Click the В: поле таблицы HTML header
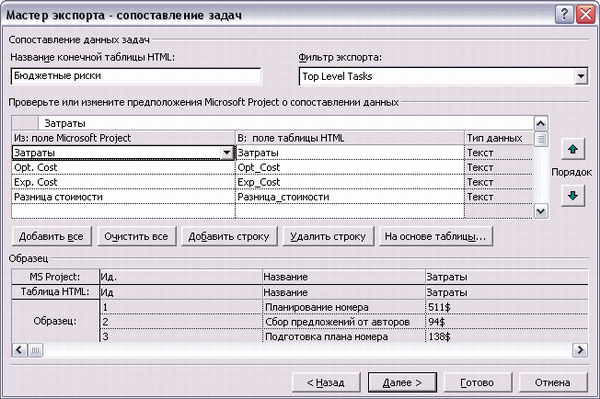Viewport: 600px width, 399px height. [350, 138]
